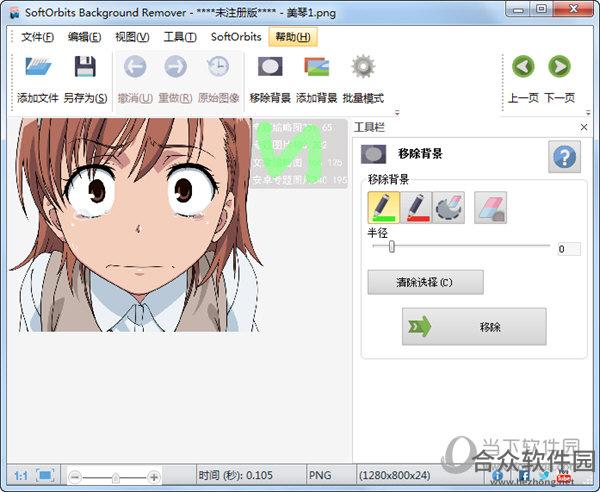The width and height of the screenshot is (600, 492).
Task: Click the 原始图像 original image clock icon
Action: (218, 67)
